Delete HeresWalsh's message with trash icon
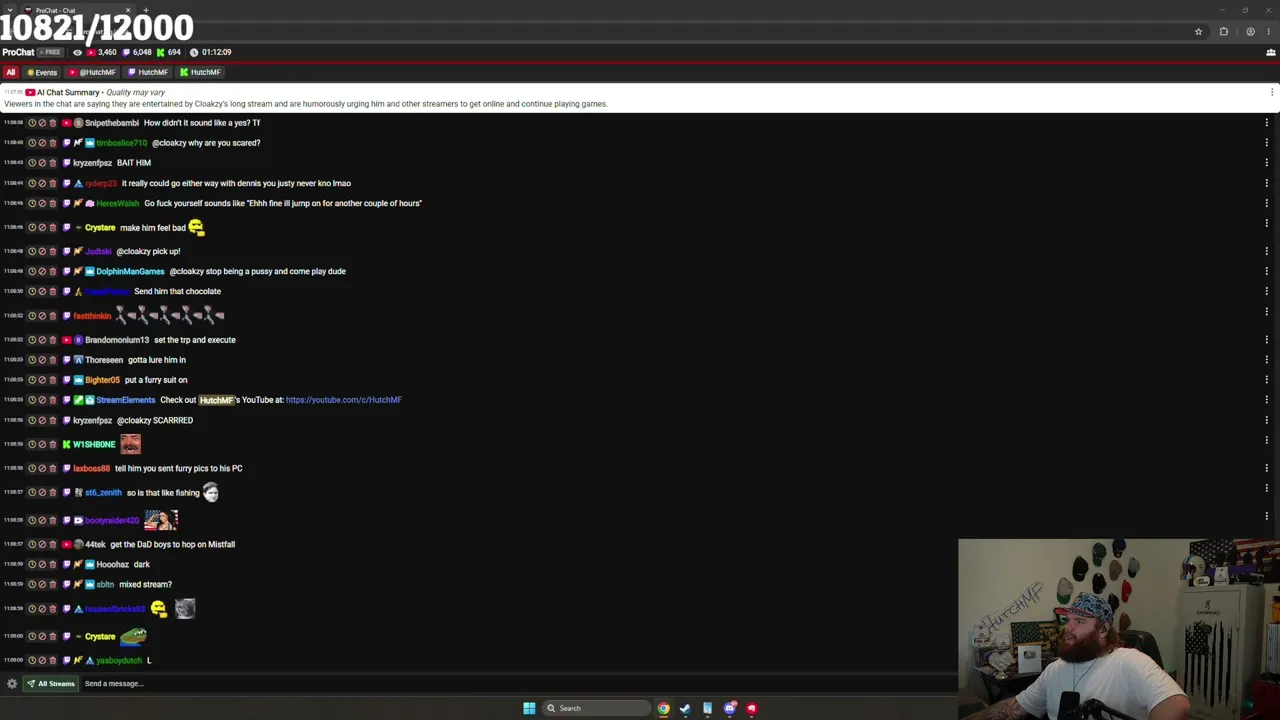 pyautogui.click(x=53, y=203)
